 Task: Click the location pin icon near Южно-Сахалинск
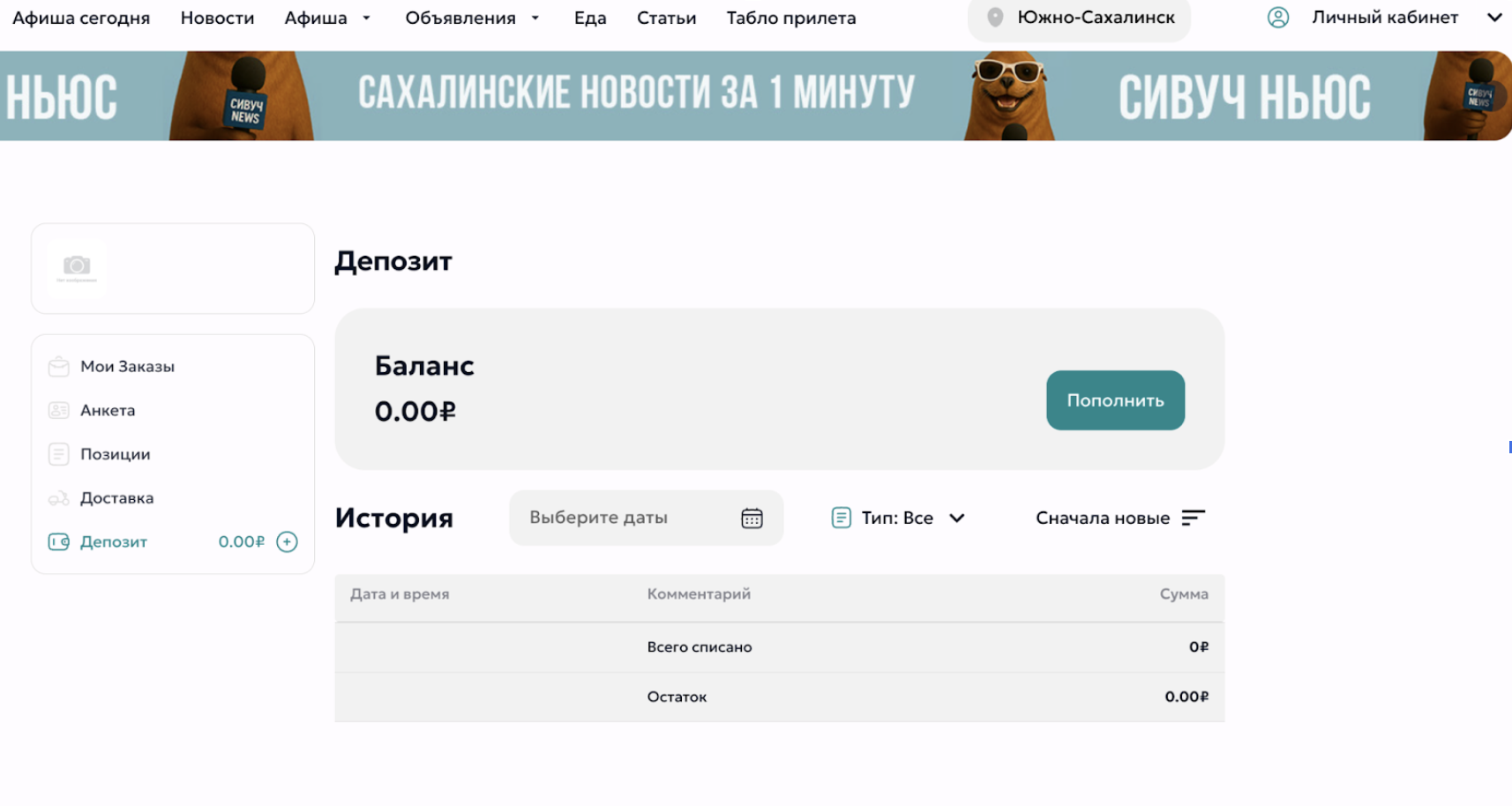point(995,18)
